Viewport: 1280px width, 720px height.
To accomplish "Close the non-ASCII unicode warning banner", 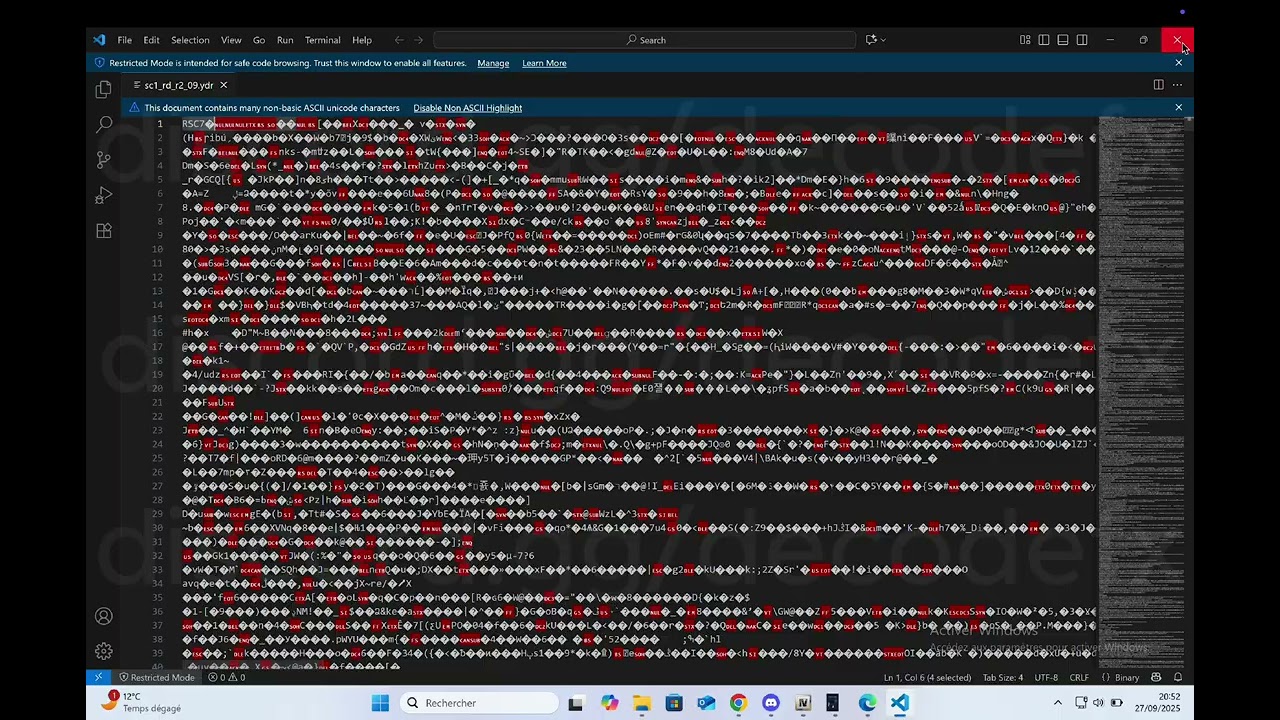I will click(x=1178, y=107).
